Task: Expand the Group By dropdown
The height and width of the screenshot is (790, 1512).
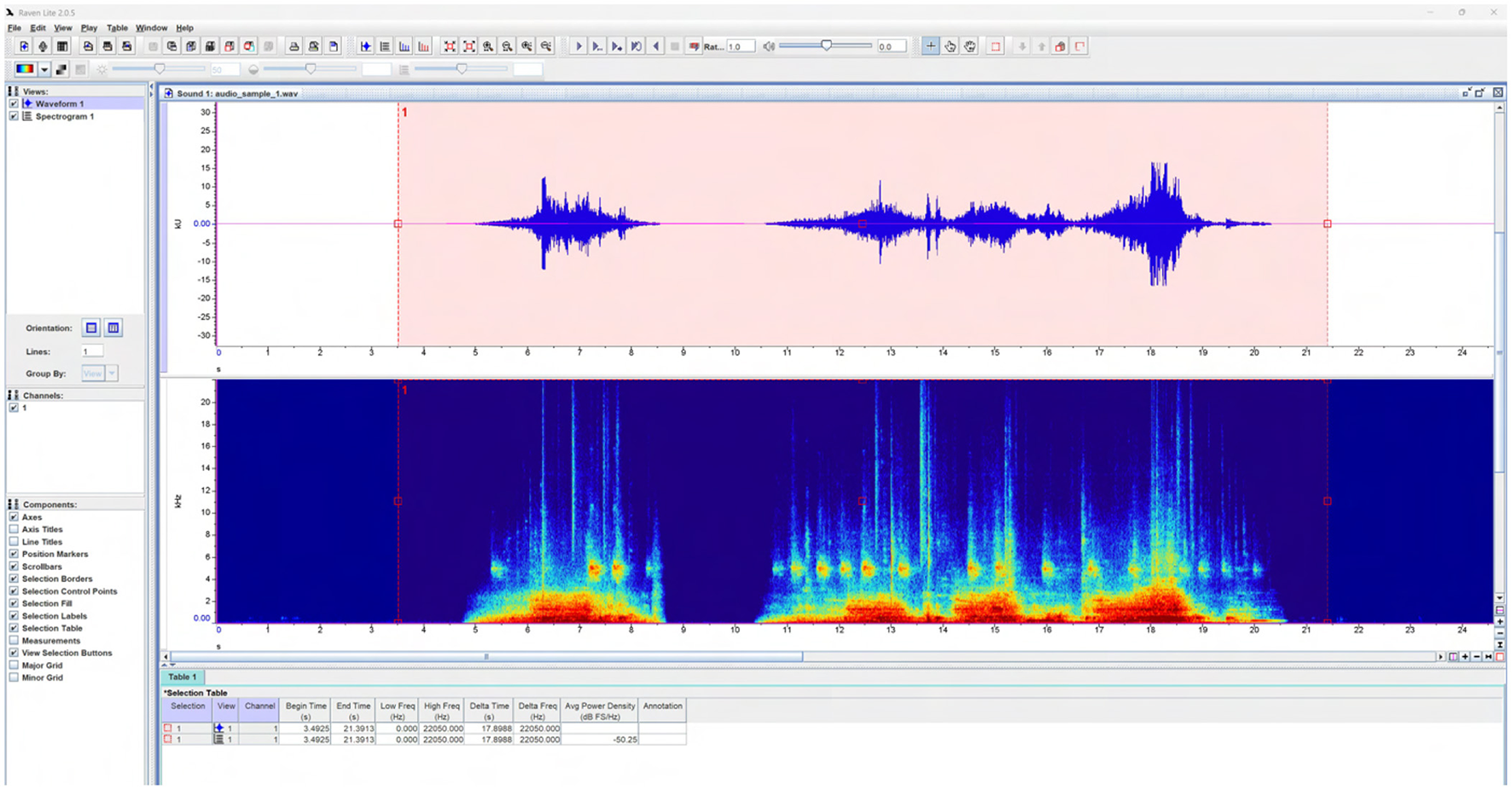Action: point(112,373)
